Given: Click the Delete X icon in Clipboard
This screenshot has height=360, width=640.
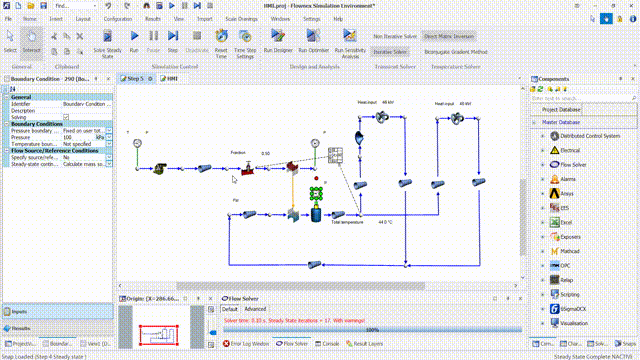Looking at the screenshot, I should (x=80, y=36).
